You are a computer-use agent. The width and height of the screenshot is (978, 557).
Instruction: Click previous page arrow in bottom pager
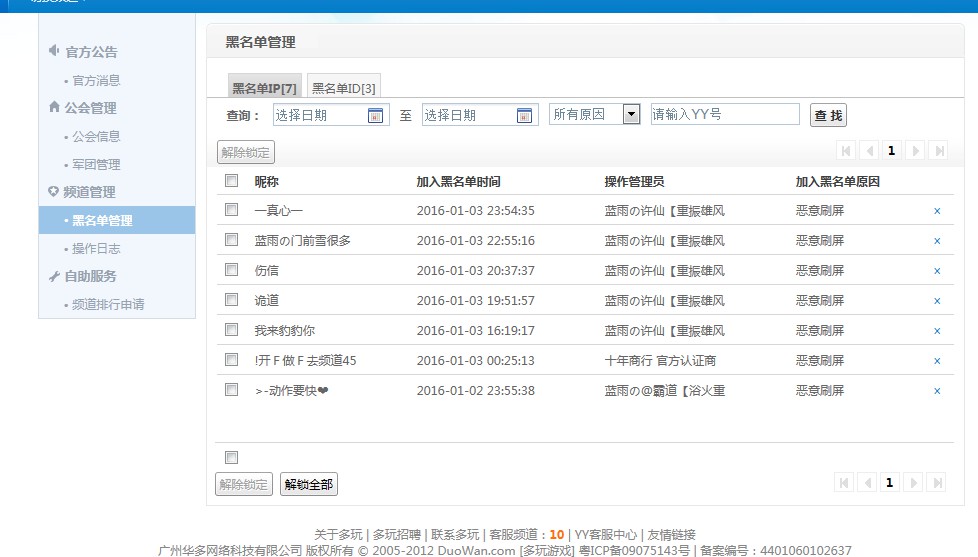click(x=867, y=483)
